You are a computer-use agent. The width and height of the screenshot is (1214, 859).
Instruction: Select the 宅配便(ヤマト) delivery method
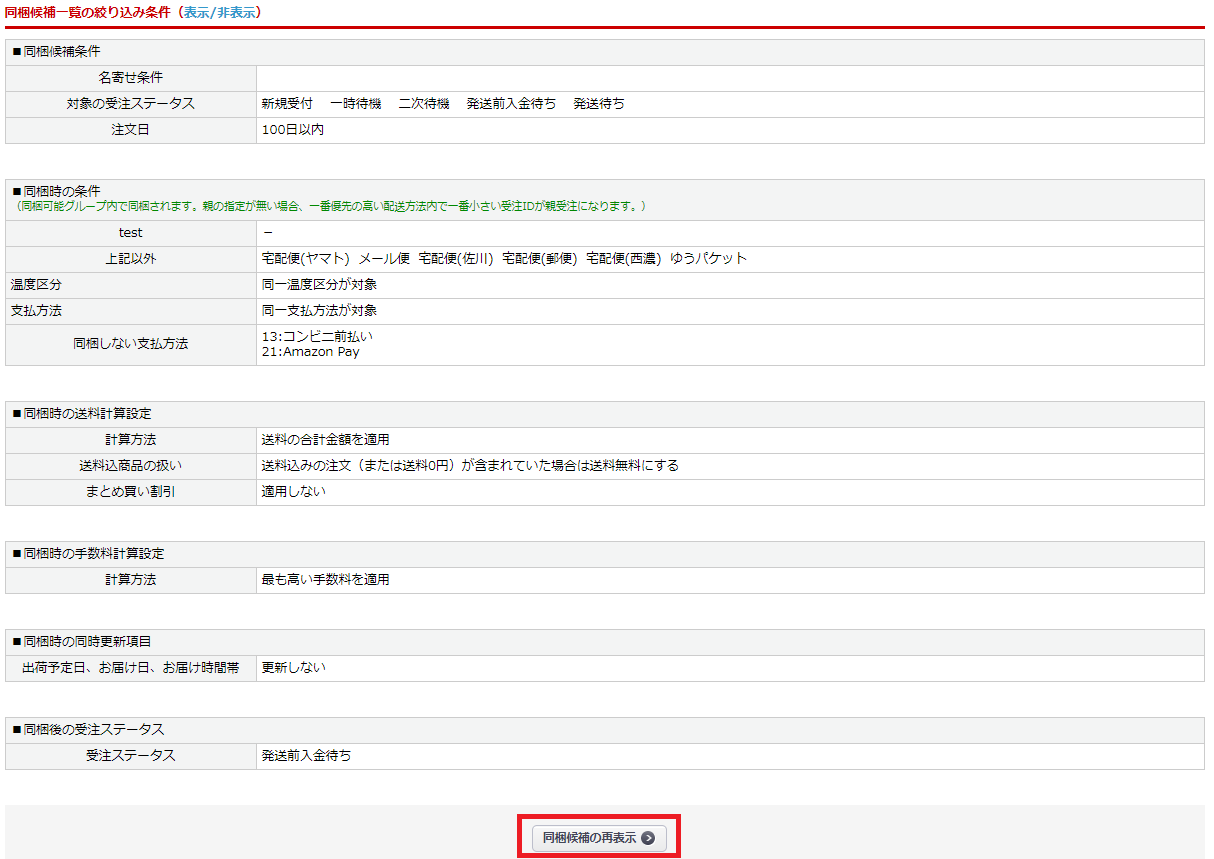pos(305,259)
